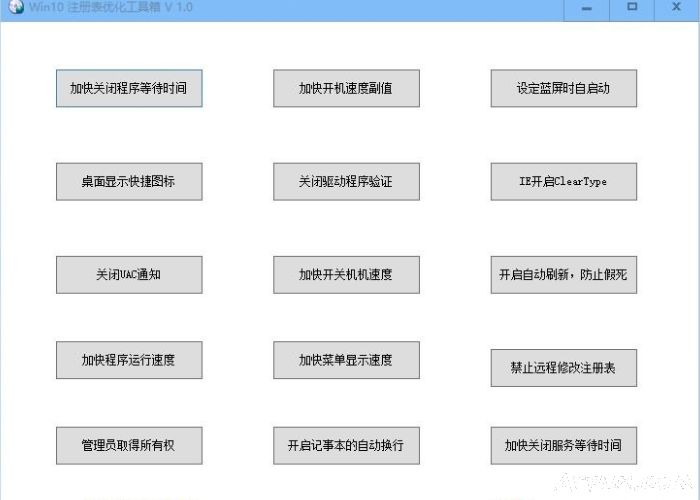Click 禁止远程修改注册表 button
The height and width of the screenshot is (500, 700).
(x=564, y=368)
